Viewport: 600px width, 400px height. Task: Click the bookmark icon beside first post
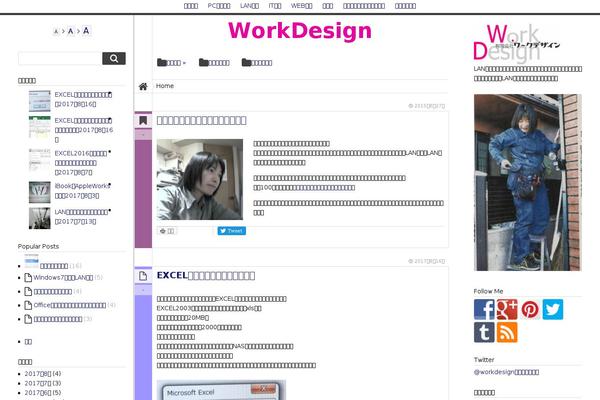143,121
